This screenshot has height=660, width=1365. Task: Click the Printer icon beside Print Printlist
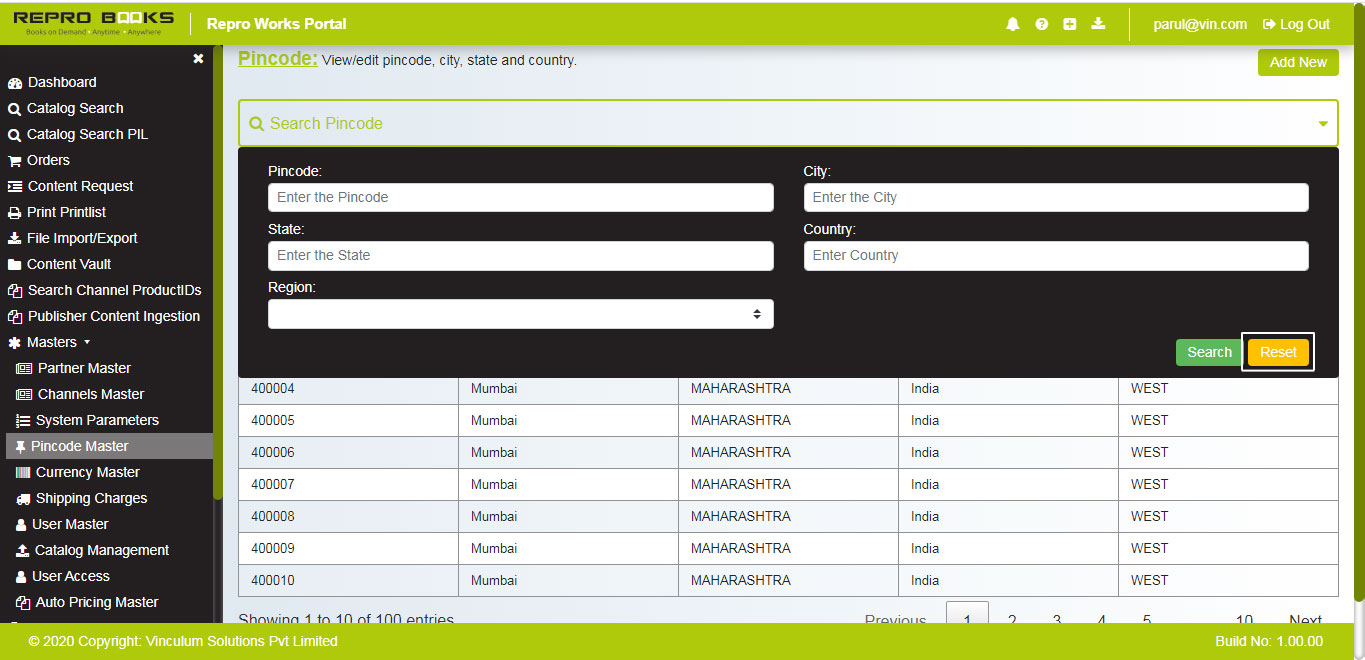14,212
